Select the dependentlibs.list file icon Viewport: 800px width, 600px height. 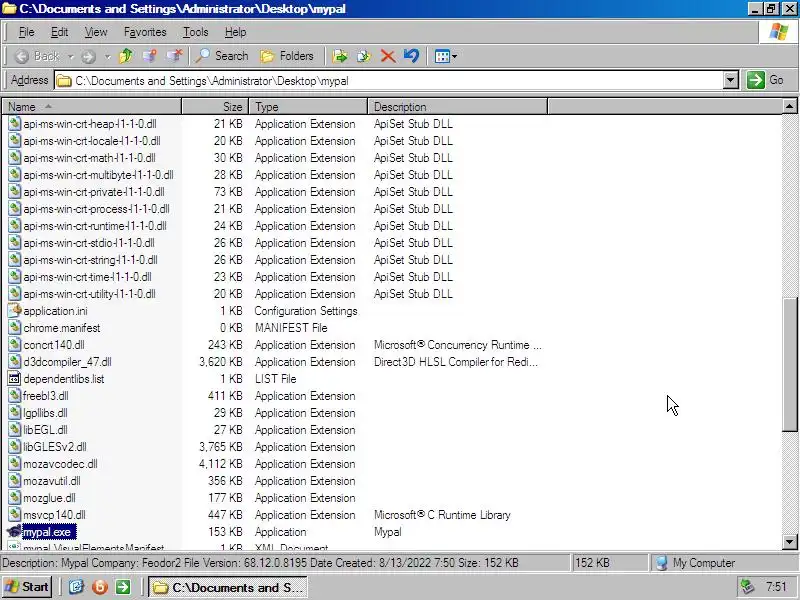tap(15, 379)
